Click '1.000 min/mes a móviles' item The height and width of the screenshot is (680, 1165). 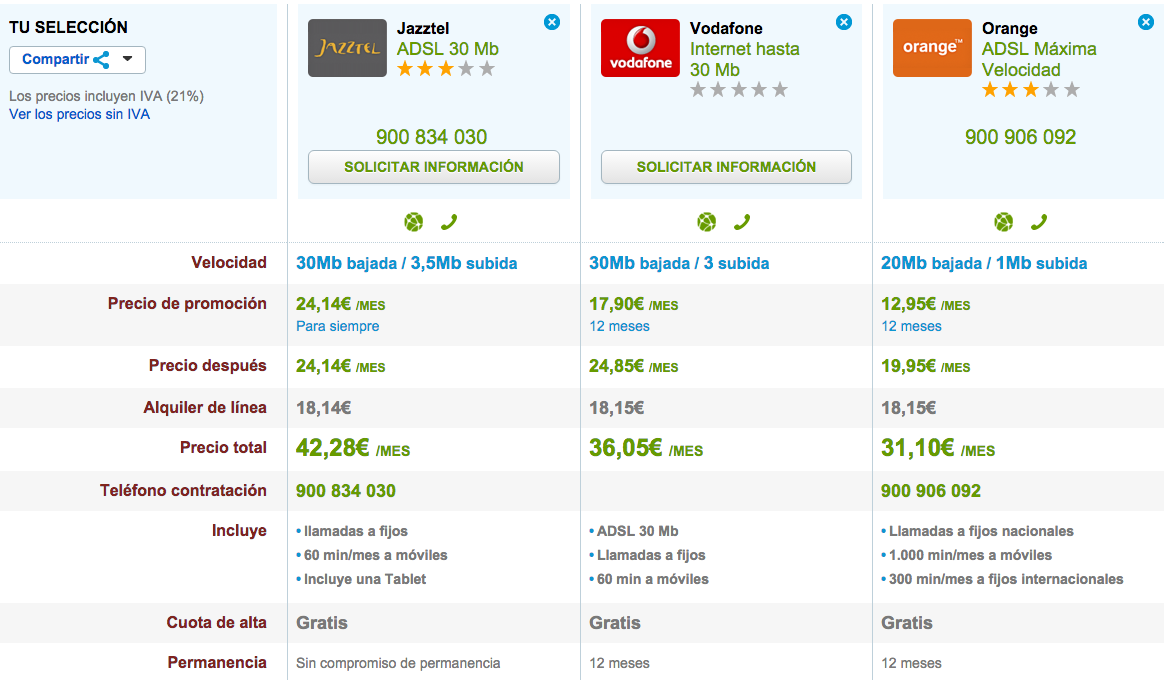[x=970, y=555]
